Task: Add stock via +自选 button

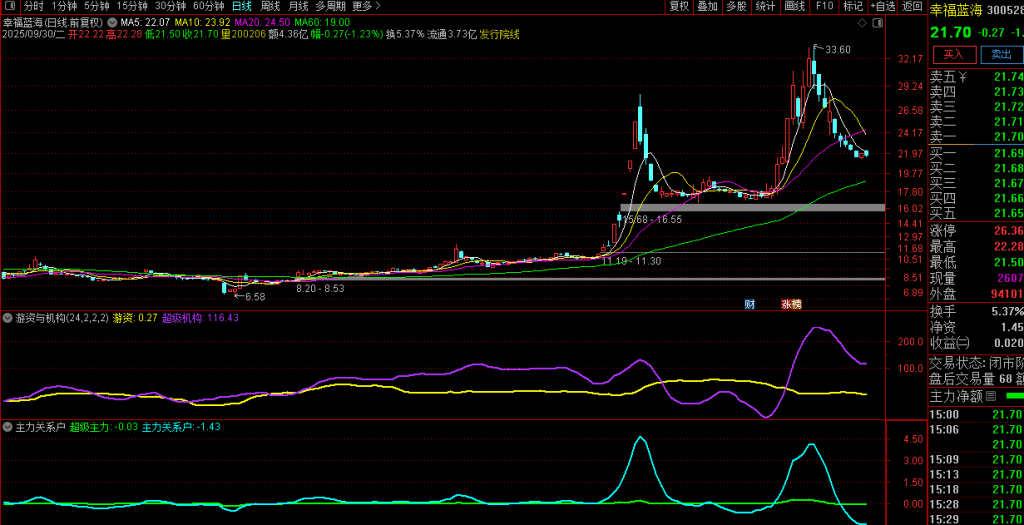Action: tap(883, 6)
